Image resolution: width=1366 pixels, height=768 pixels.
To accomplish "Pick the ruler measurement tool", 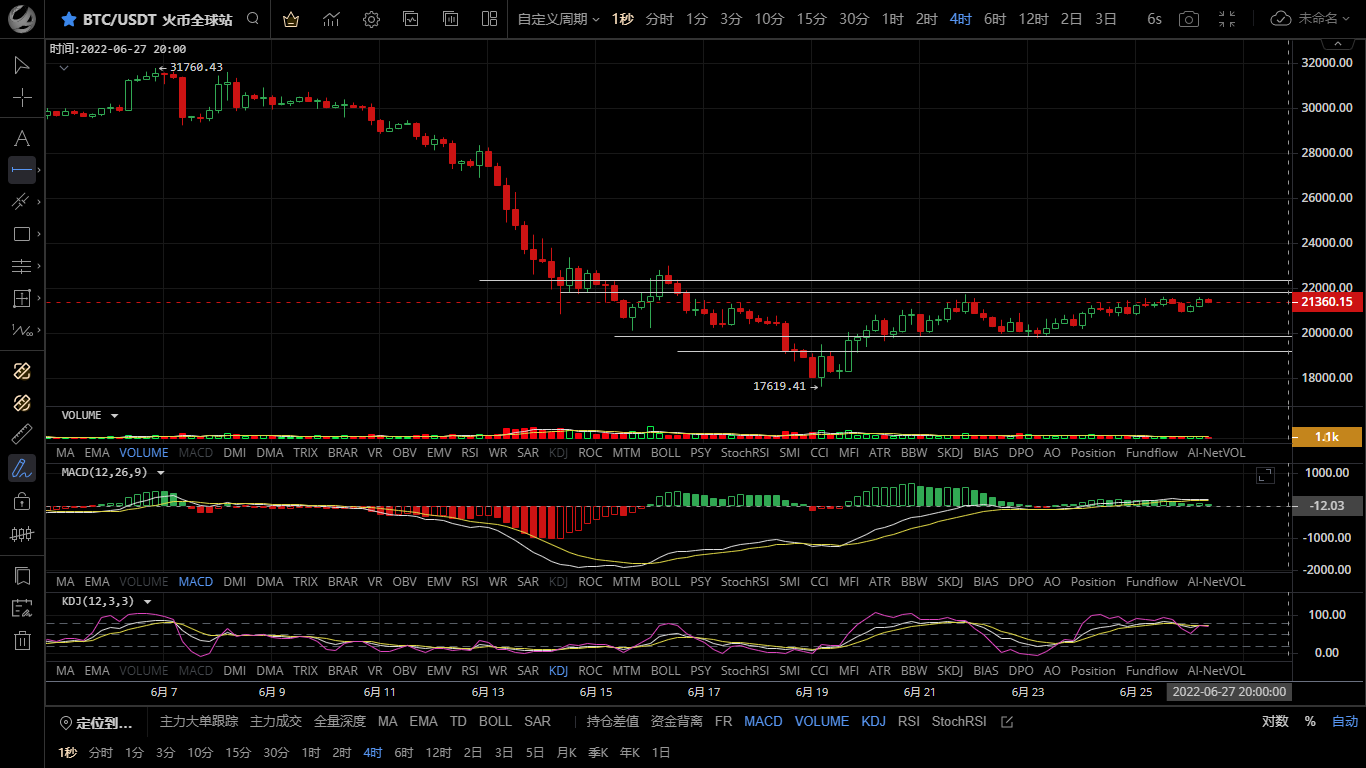I will tap(21, 434).
